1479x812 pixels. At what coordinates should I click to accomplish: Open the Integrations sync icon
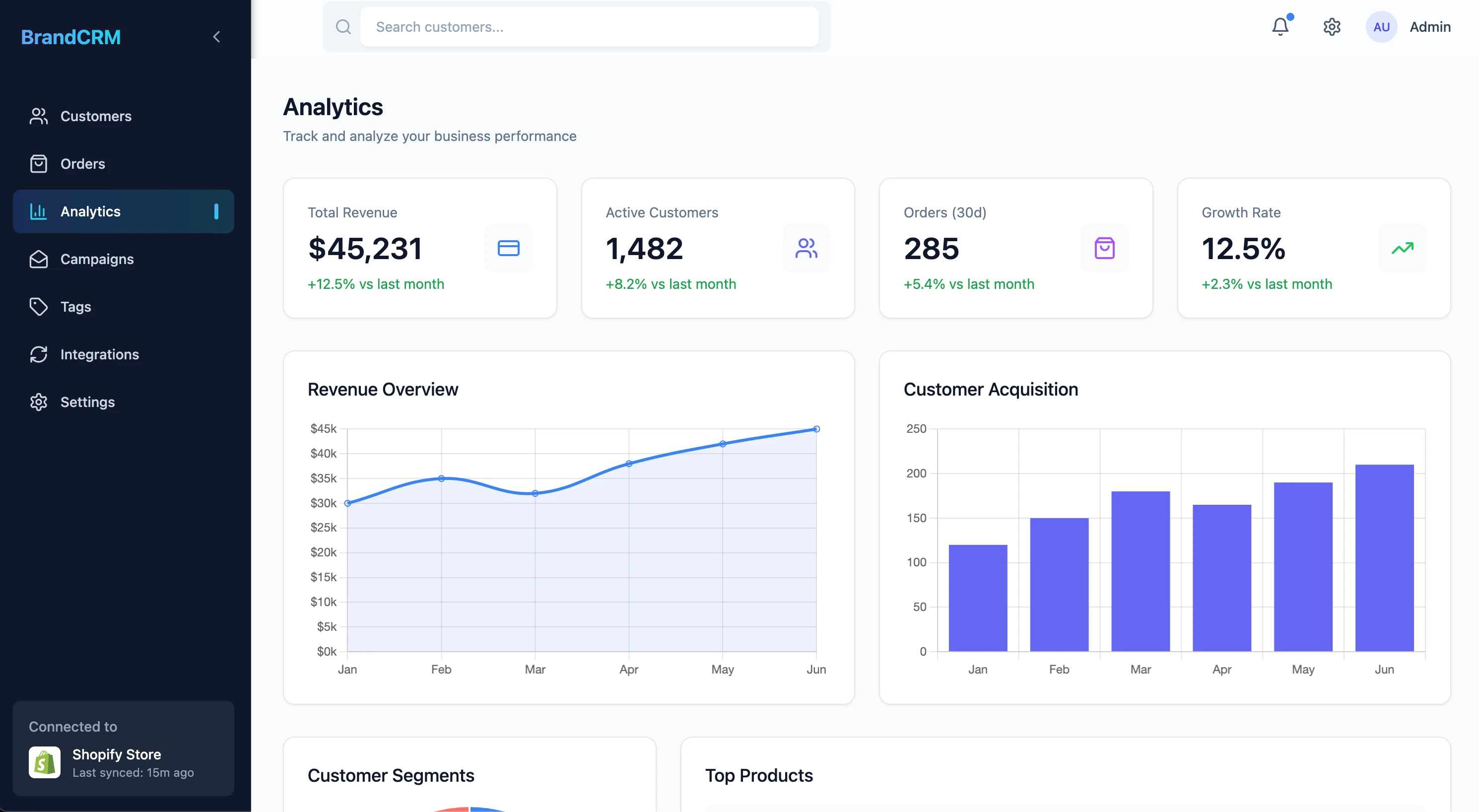click(39, 354)
